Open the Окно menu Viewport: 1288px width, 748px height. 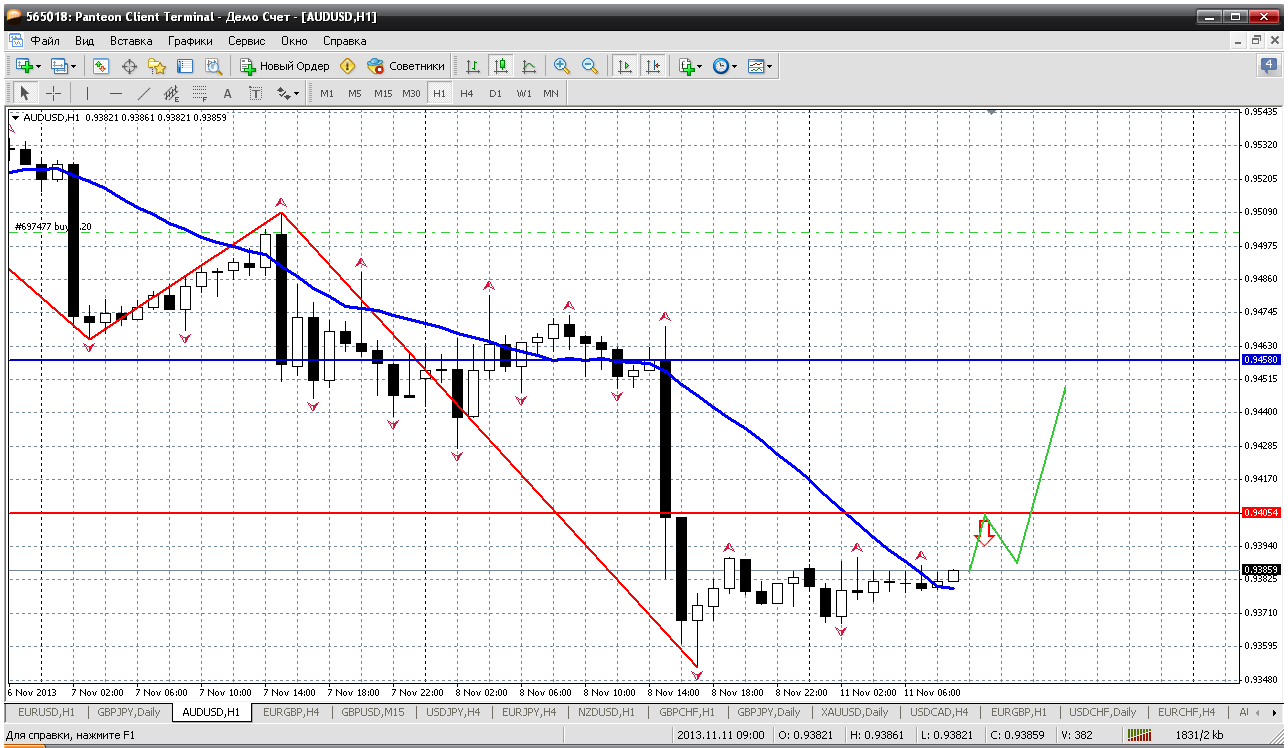[x=294, y=41]
